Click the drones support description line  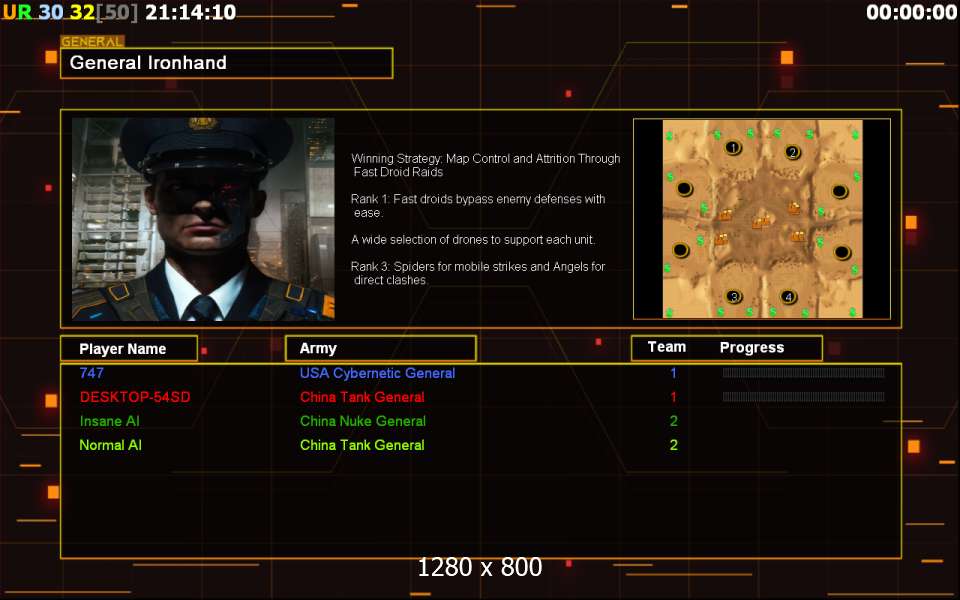(473, 240)
